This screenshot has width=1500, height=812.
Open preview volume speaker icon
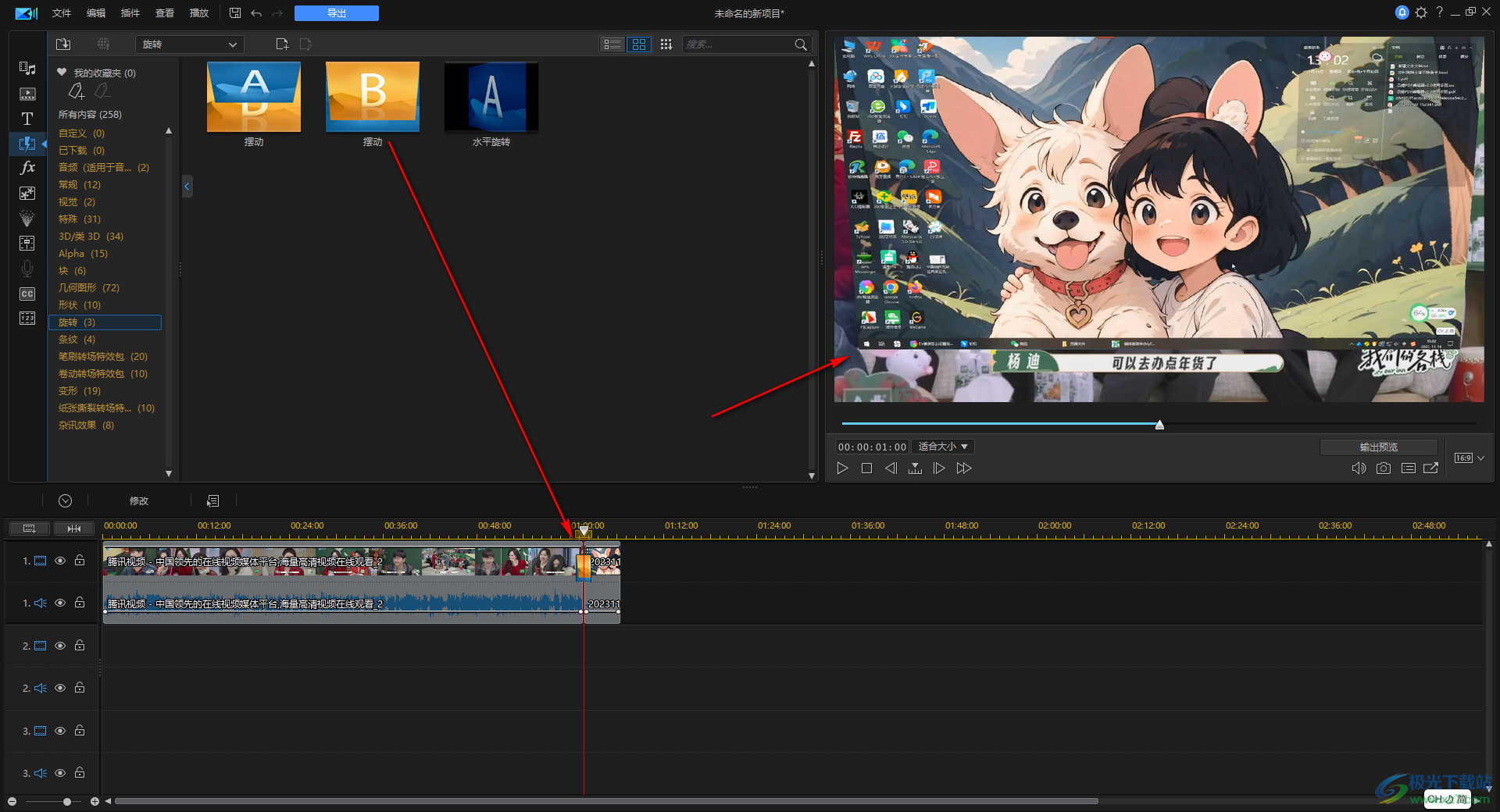(x=1359, y=468)
